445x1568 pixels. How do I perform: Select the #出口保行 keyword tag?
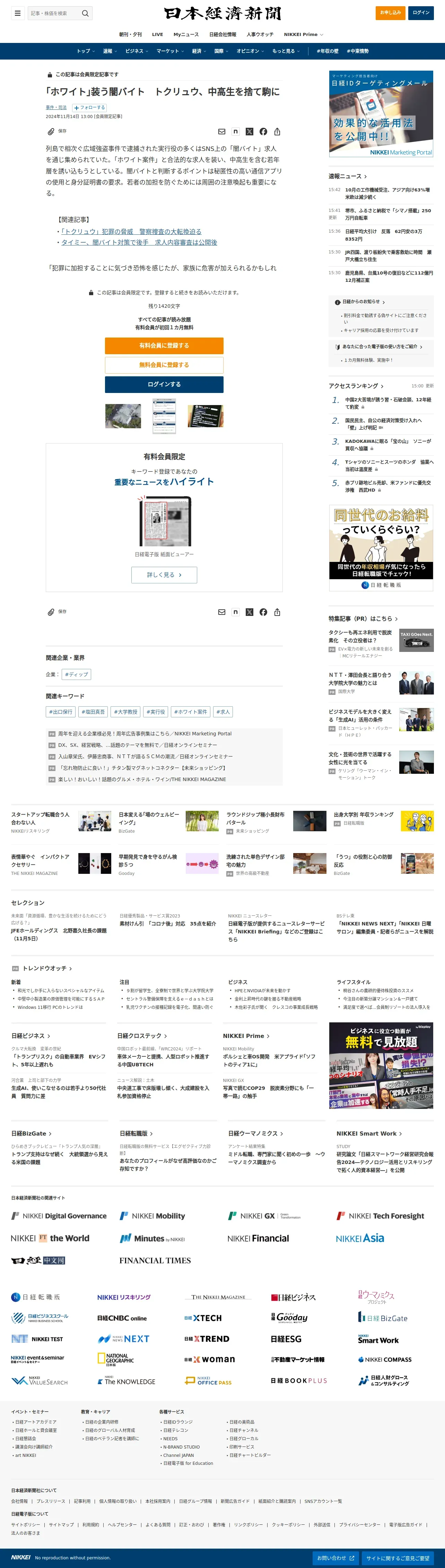pos(60,711)
